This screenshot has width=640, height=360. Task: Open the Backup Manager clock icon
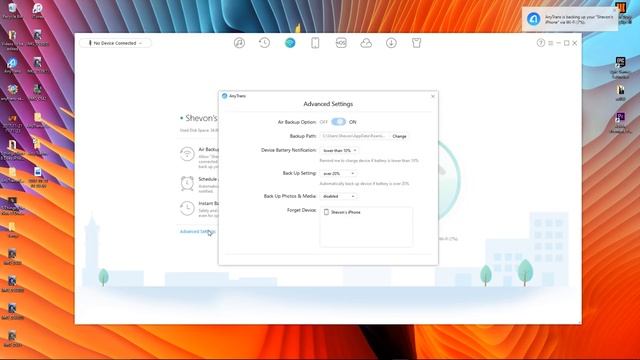pyautogui.click(x=264, y=43)
